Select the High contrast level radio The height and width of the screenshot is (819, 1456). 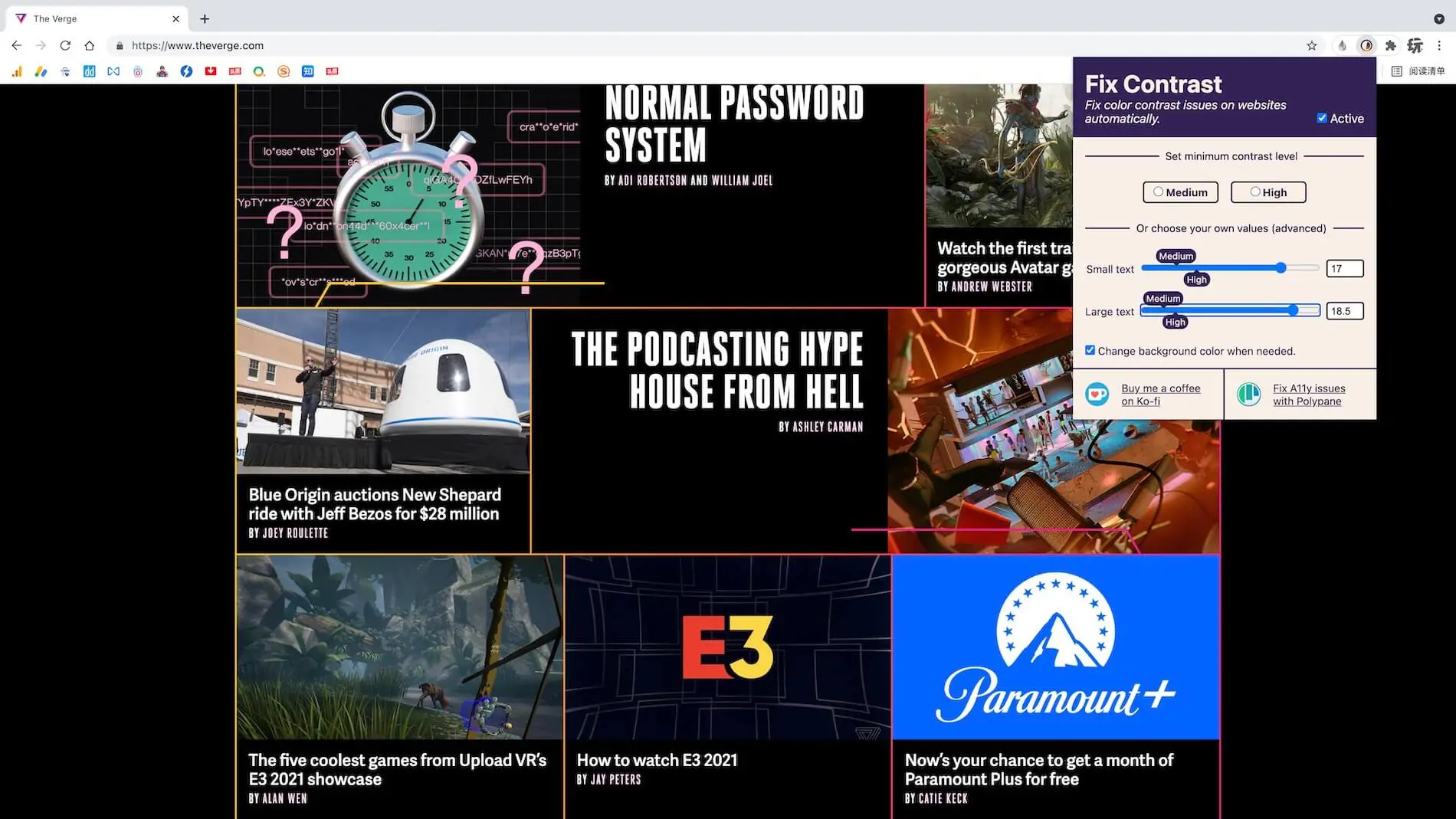click(x=1255, y=192)
